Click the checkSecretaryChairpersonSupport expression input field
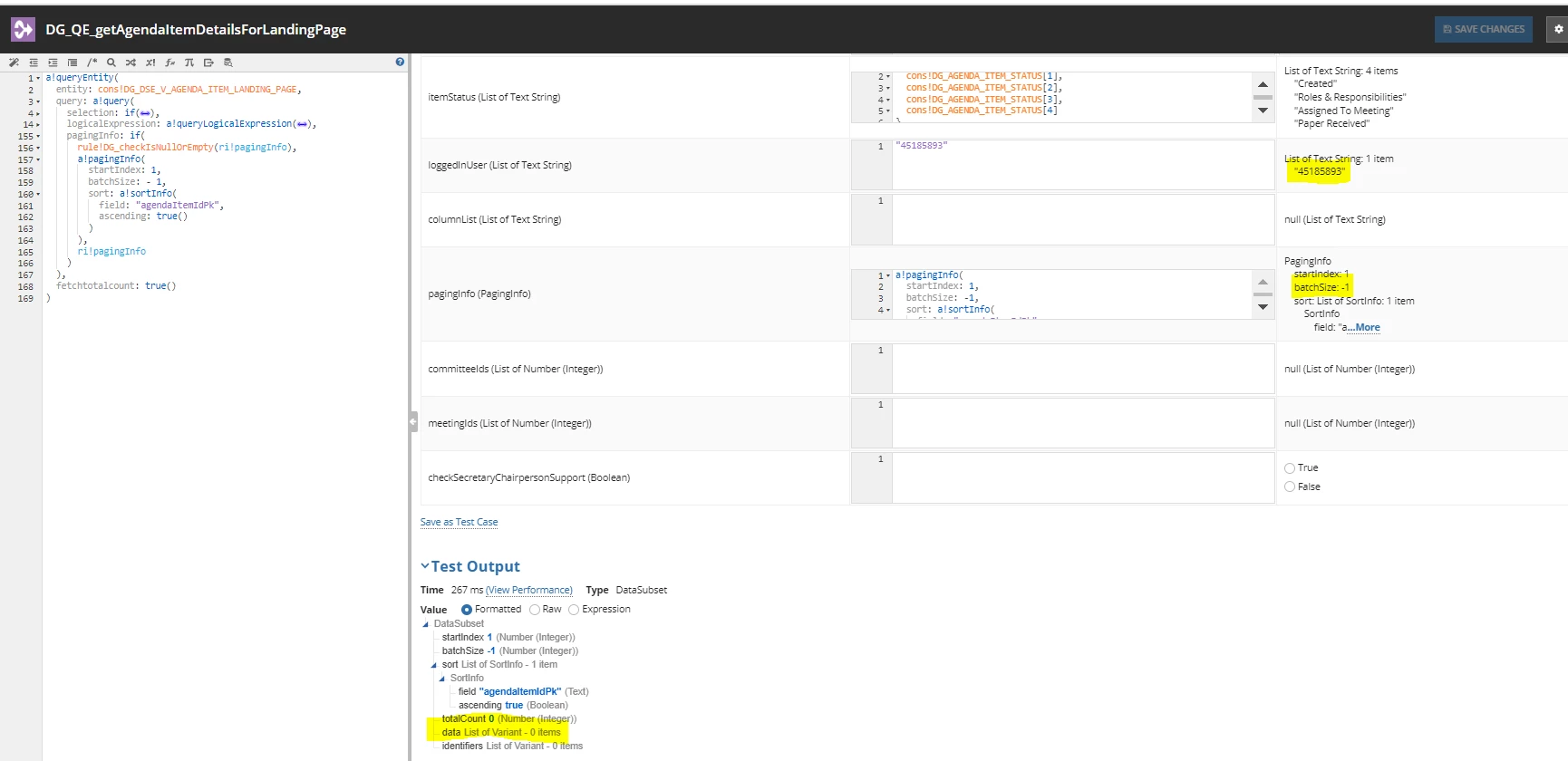The width and height of the screenshot is (1568, 761). click(x=1083, y=477)
